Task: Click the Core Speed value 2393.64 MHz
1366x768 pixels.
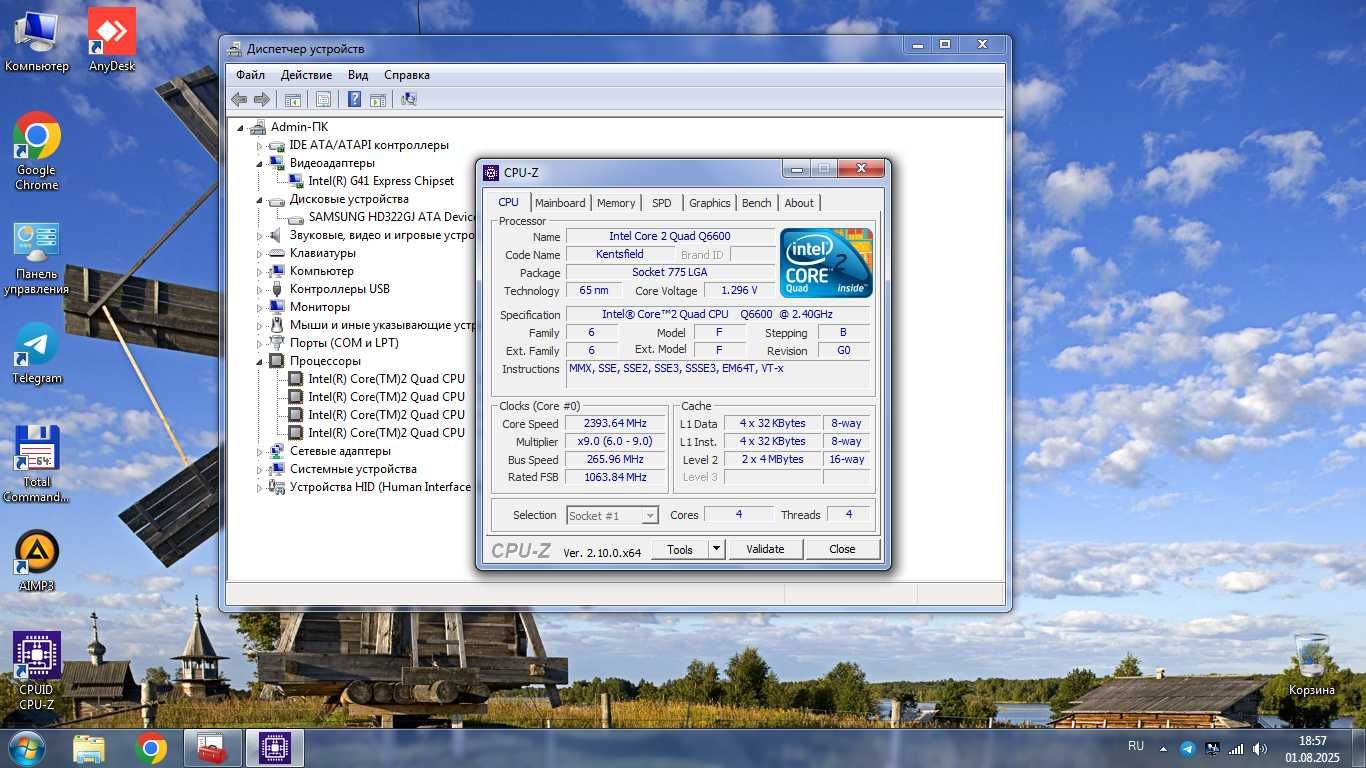Action: (615, 424)
